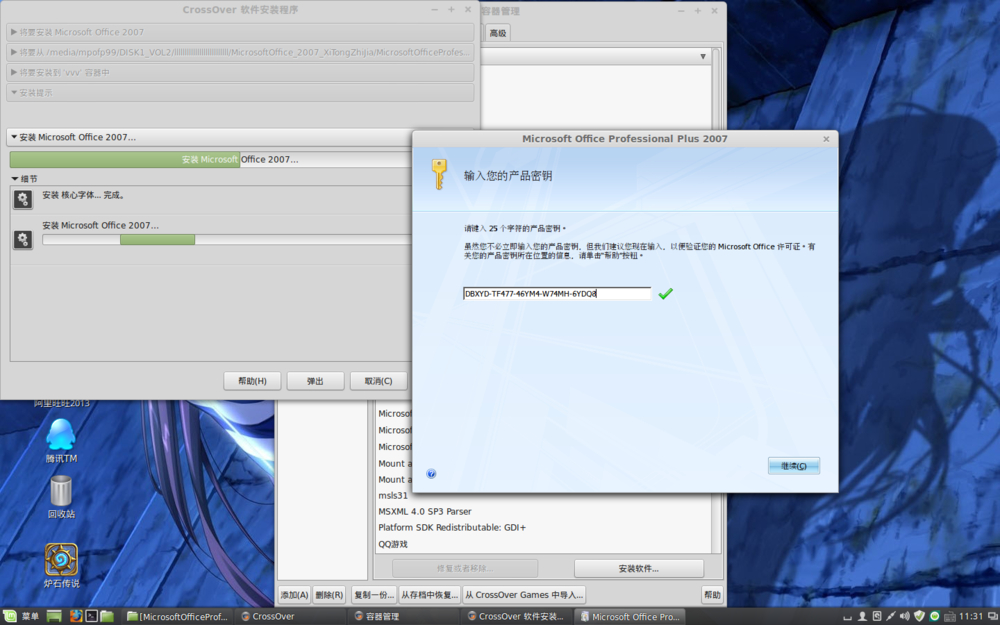Open file manager folder icon in taskbar

[107, 616]
